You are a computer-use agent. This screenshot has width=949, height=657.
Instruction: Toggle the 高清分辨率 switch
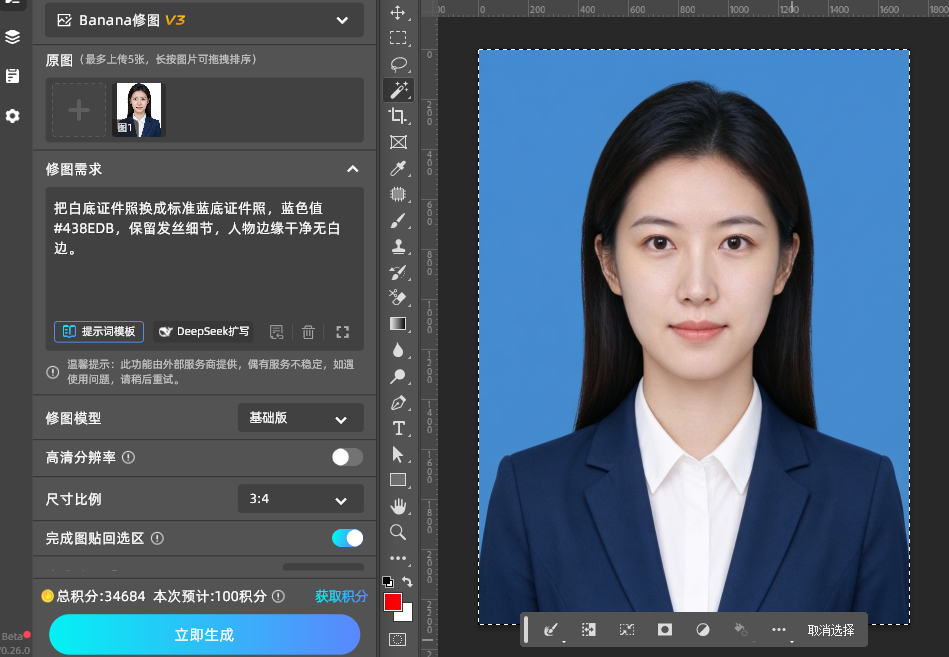coord(347,457)
